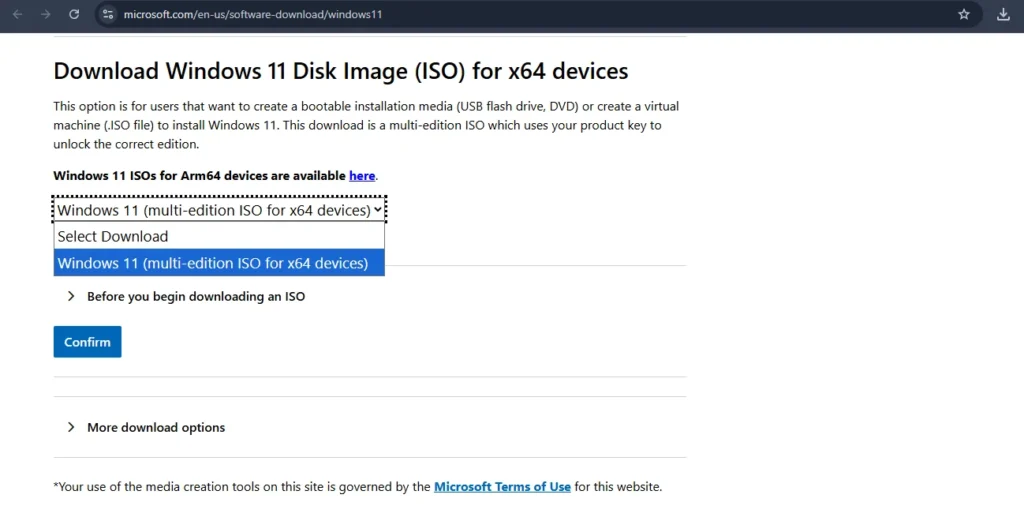
Task: Open site information icon in address bar
Action: coord(108,14)
